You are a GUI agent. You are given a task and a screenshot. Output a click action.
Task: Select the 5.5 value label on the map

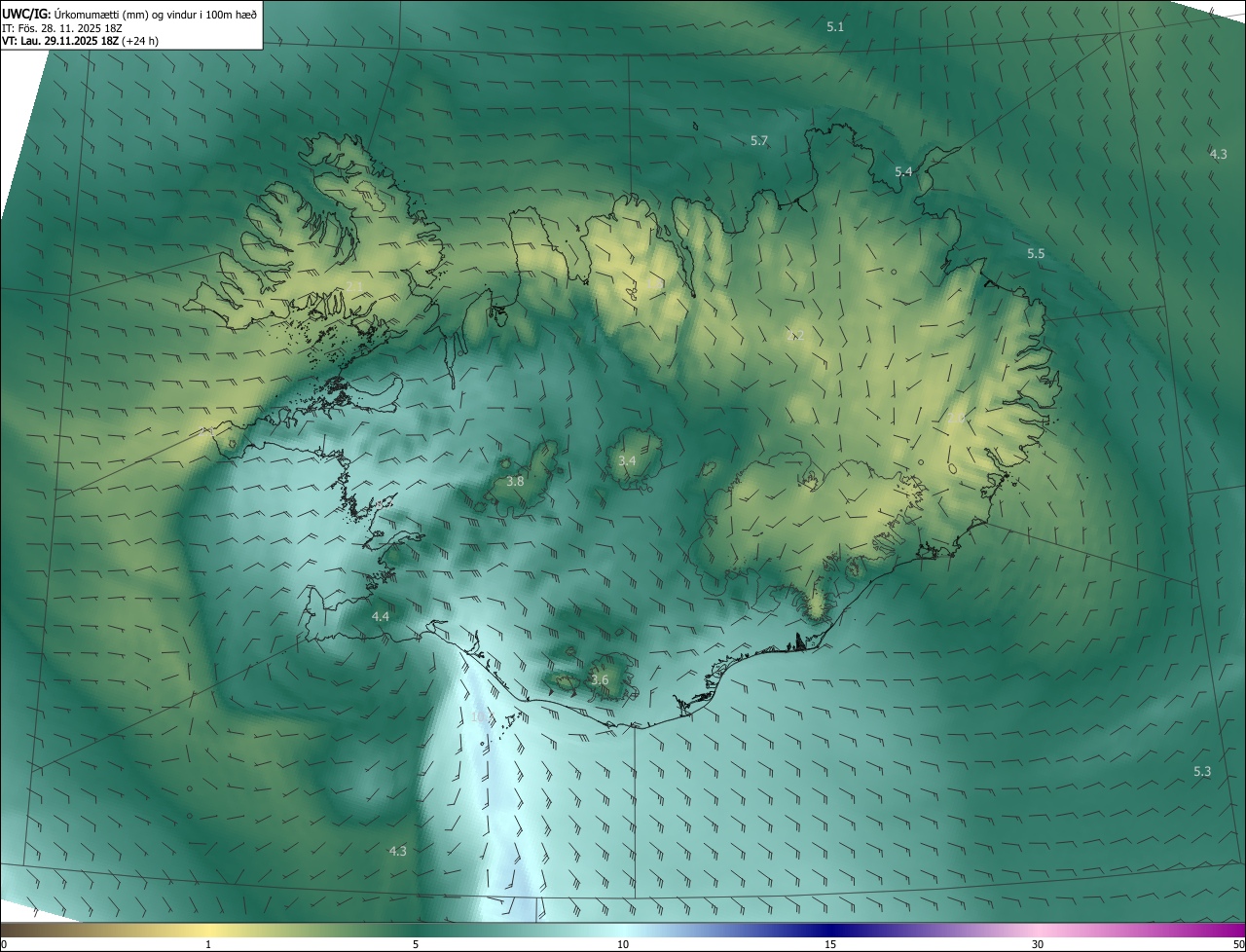click(1036, 253)
